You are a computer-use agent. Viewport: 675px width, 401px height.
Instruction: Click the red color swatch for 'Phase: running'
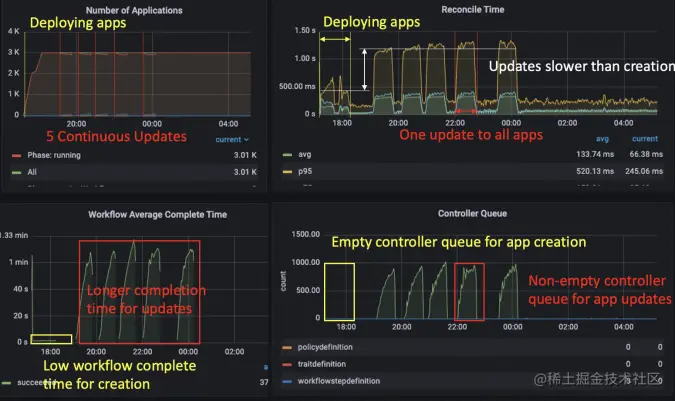tap(17, 156)
